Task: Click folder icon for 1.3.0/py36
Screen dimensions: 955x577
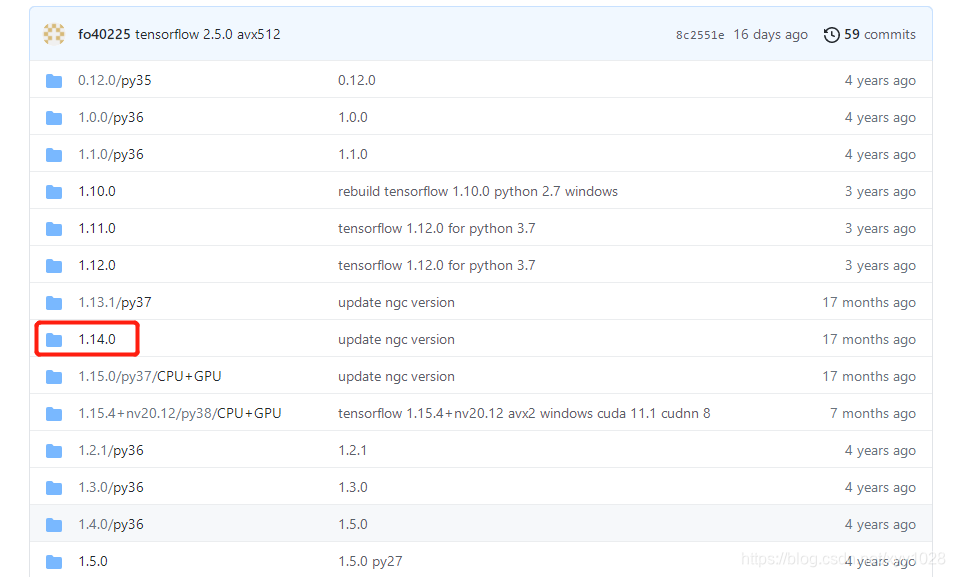Action: point(54,488)
